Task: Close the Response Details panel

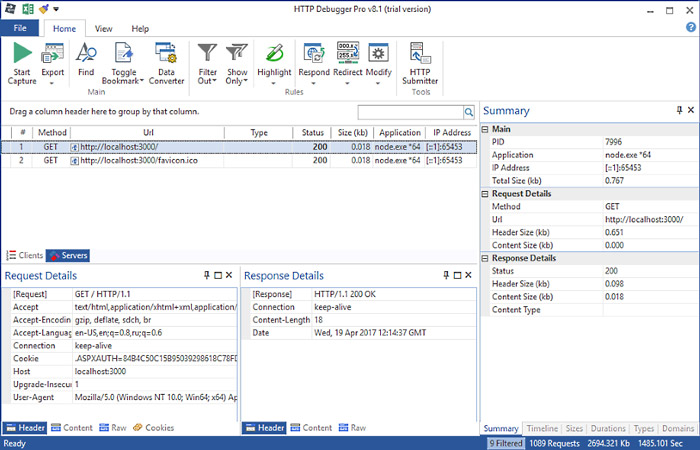Action: [468, 275]
